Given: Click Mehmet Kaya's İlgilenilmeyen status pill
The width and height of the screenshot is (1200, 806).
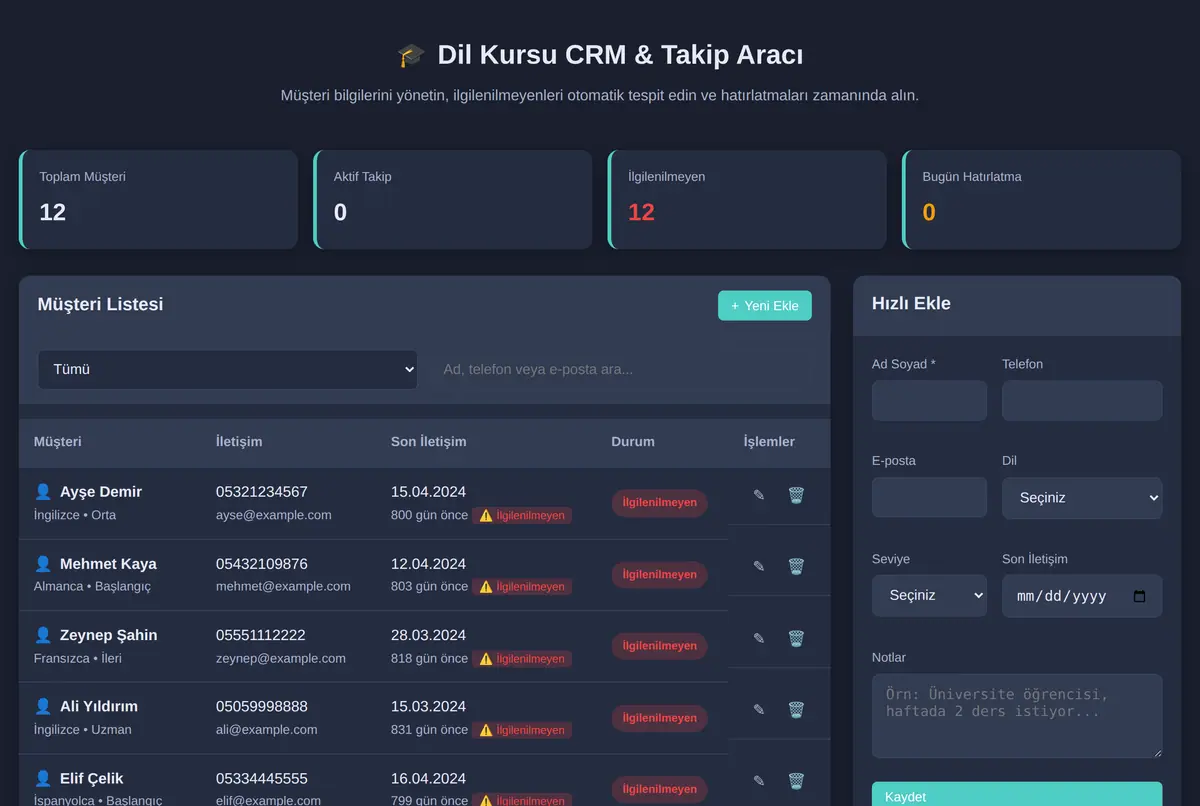Looking at the screenshot, I should (660, 575).
